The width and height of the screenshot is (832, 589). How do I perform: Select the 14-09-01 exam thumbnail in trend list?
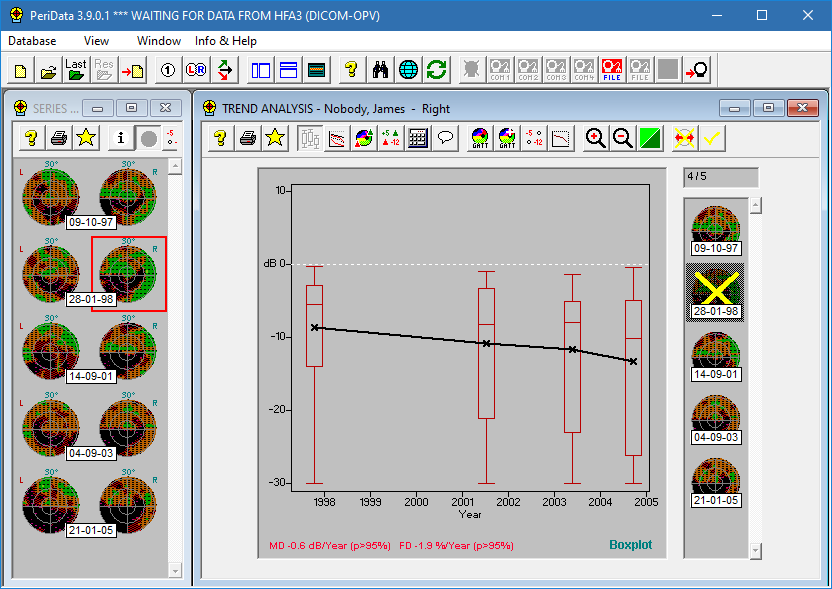coord(715,355)
